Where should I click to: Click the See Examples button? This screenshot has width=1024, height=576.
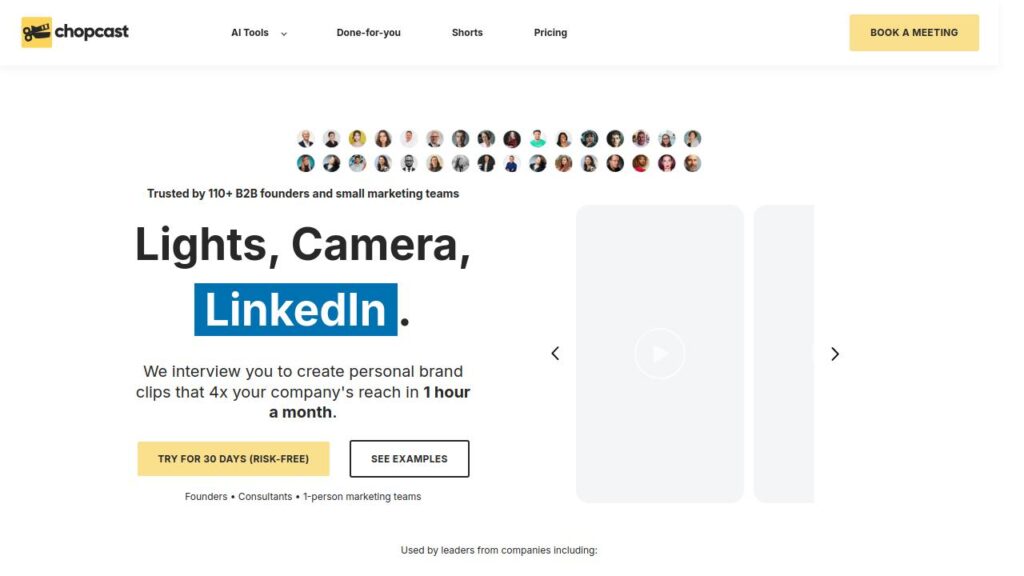pos(409,459)
